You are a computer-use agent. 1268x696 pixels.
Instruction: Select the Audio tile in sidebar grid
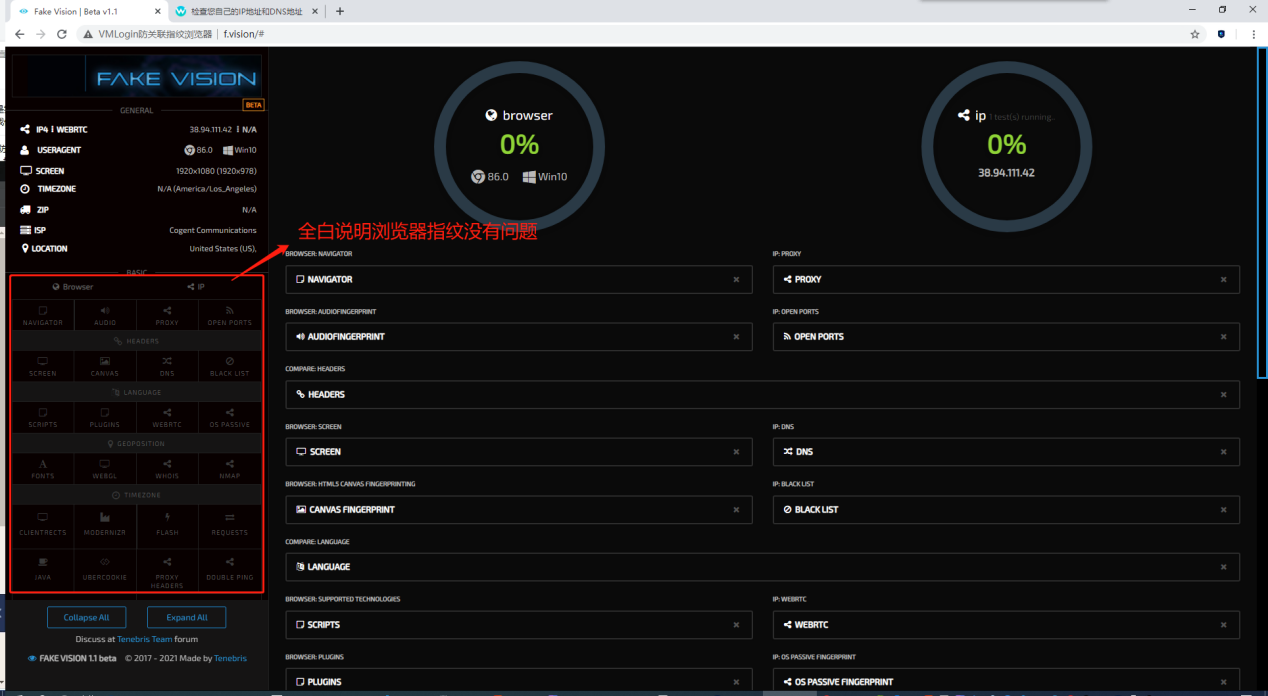click(x=105, y=315)
